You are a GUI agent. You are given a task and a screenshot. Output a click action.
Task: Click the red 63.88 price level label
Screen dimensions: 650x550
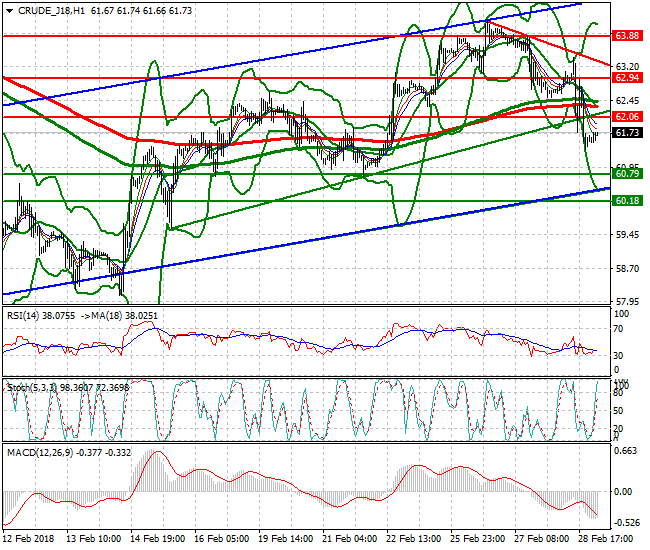click(x=627, y=36)
